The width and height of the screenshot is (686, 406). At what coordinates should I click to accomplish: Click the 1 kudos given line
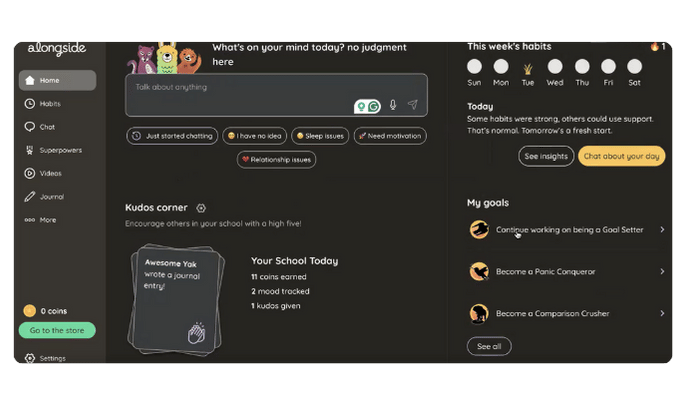[x=276, y=306]
